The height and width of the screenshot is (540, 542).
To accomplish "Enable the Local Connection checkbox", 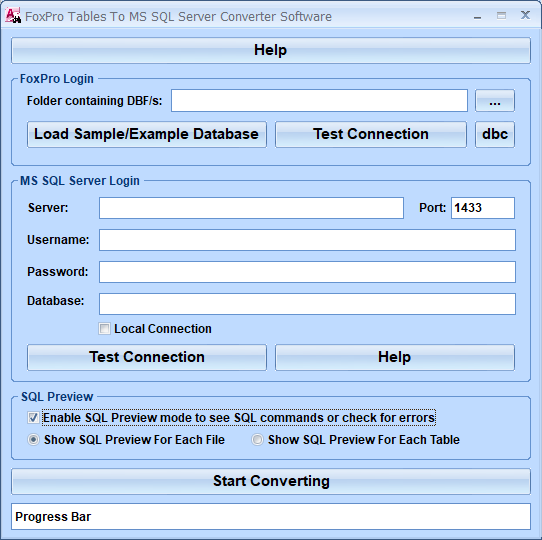I will 104,328.
